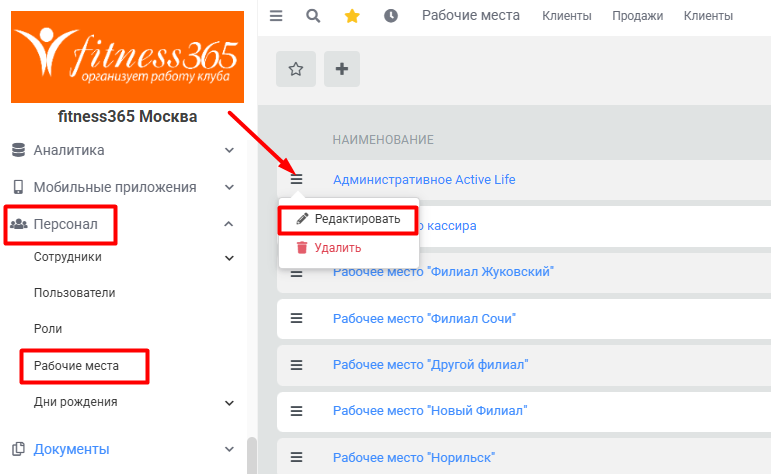This screenshot has height=474, width=771.
Task: Open row menu for Административное Active Life
Action: click(x=297, y=179)
